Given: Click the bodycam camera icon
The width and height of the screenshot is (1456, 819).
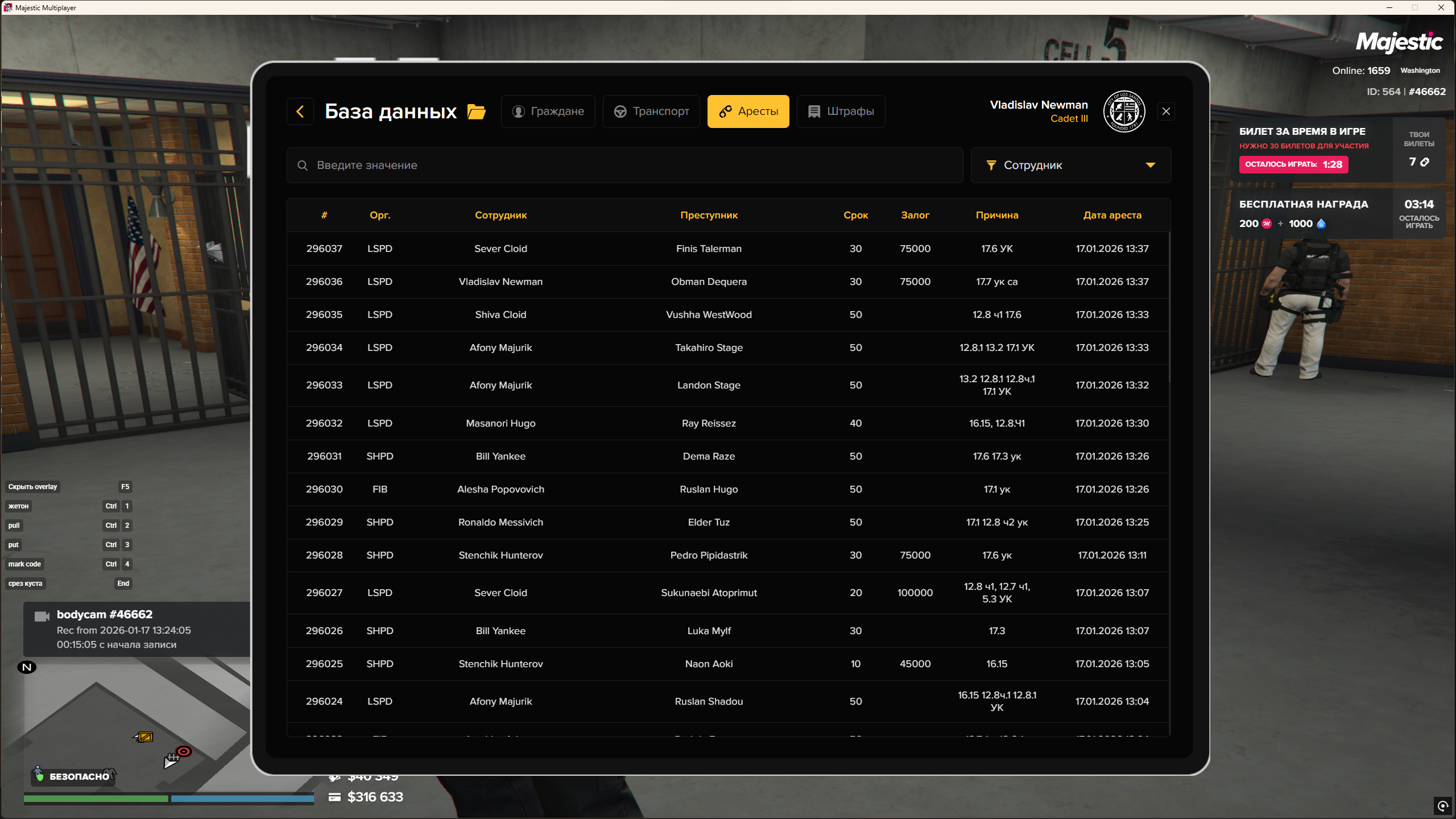Looking at the screenshot, I should (42, 617).
